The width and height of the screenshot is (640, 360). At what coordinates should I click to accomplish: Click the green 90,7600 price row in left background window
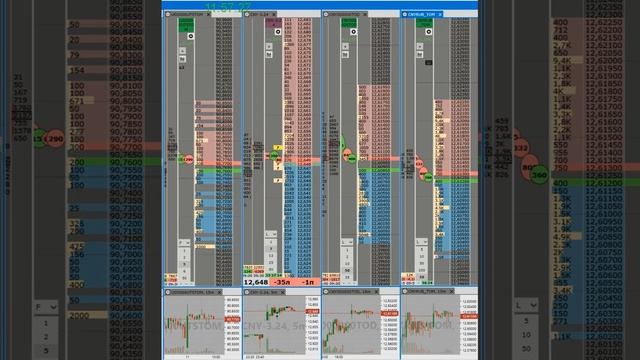click(114, 162)
